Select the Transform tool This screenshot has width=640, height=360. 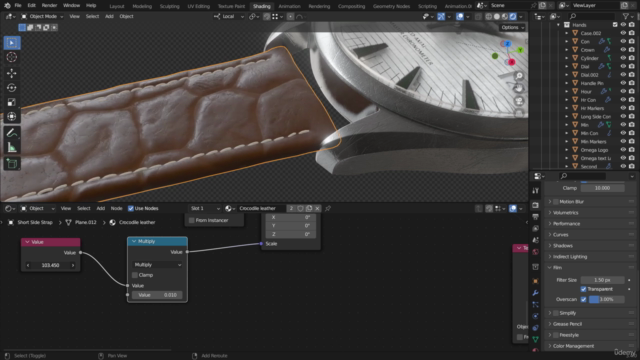tap(12, 116)
